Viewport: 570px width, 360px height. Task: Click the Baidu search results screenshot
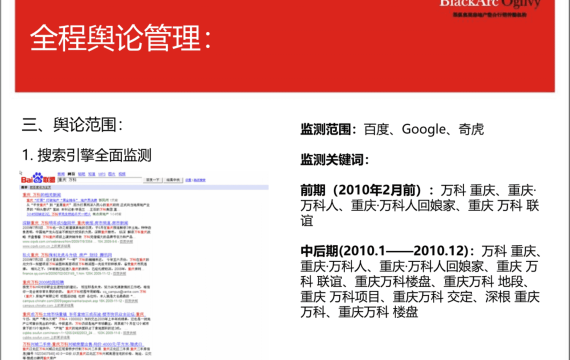pyautogui.click(x=144, y=265)
